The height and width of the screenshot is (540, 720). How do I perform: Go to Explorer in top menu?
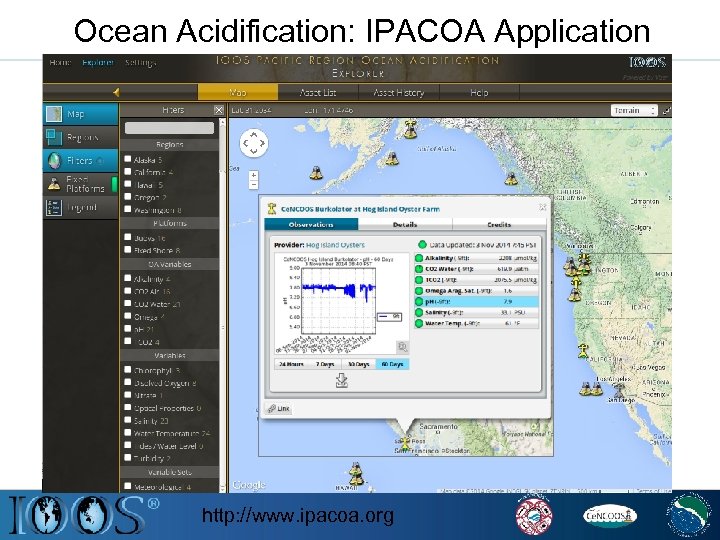point(98,62)
